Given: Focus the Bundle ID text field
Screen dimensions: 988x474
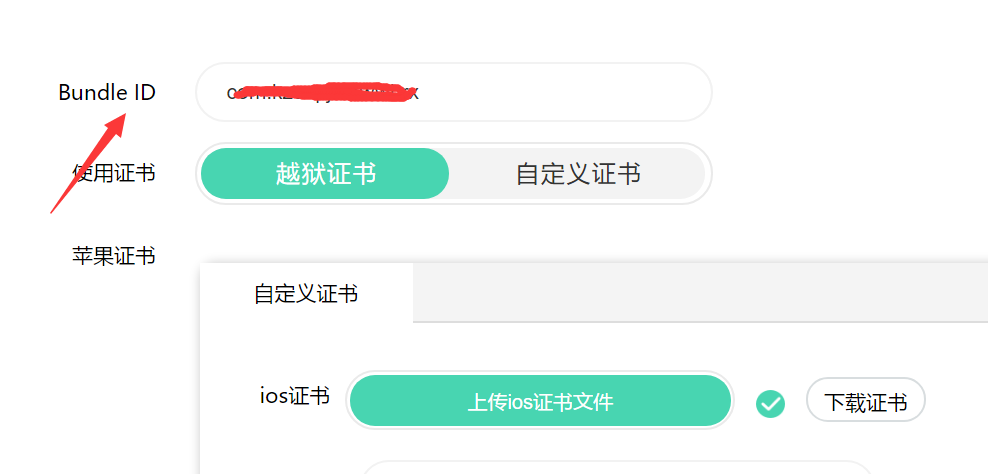Looking at the screenshot, I should (454, 92).
